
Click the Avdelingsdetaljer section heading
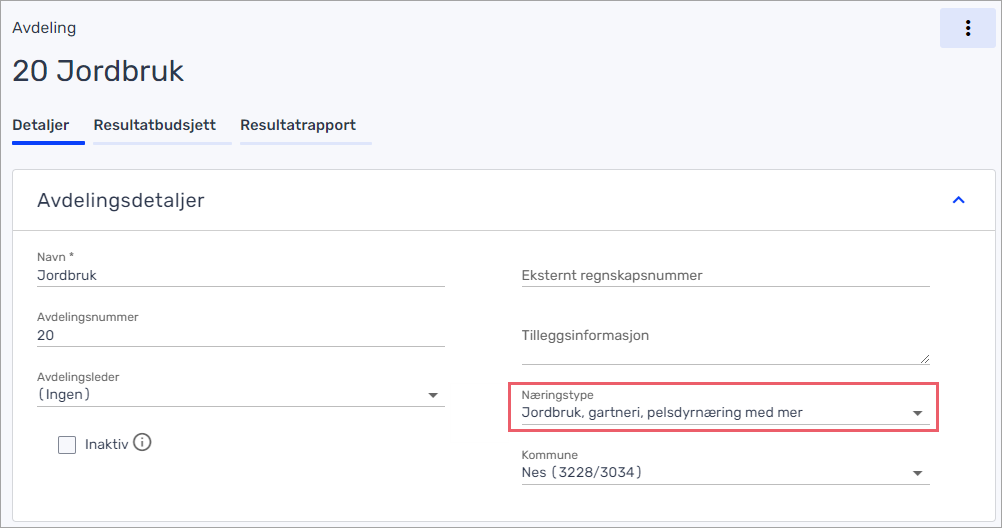121,200
